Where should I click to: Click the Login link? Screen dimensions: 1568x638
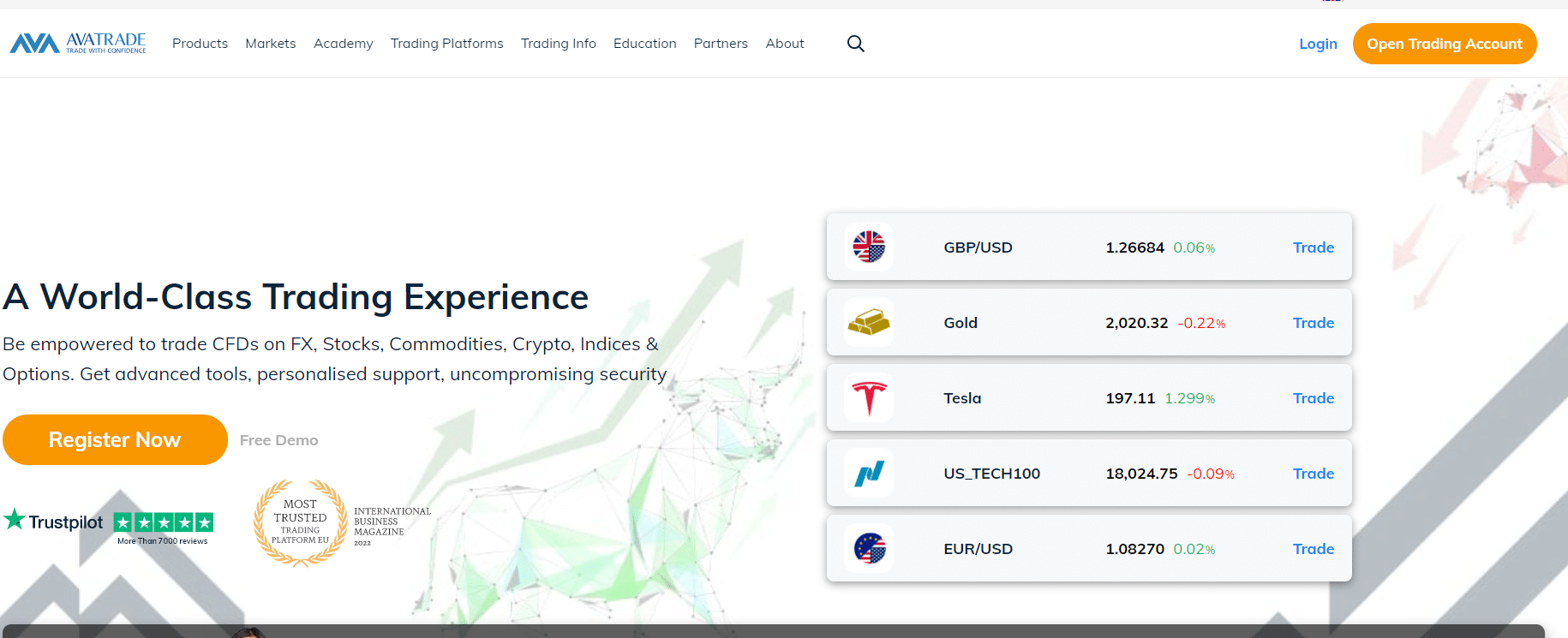click(1318, 44)
